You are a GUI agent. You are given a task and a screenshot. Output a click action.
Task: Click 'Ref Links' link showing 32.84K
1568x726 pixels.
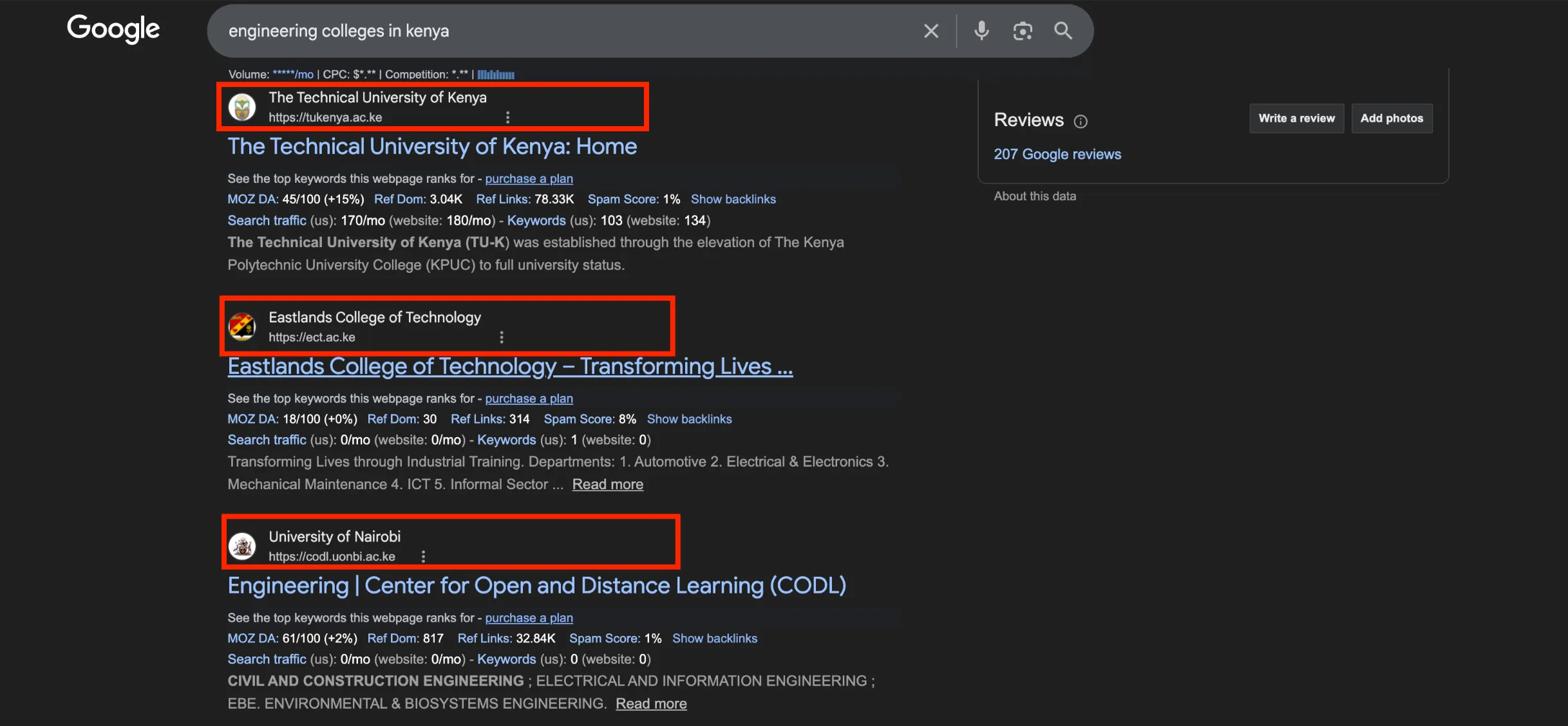pyautogui.click(x=485, y=638)
